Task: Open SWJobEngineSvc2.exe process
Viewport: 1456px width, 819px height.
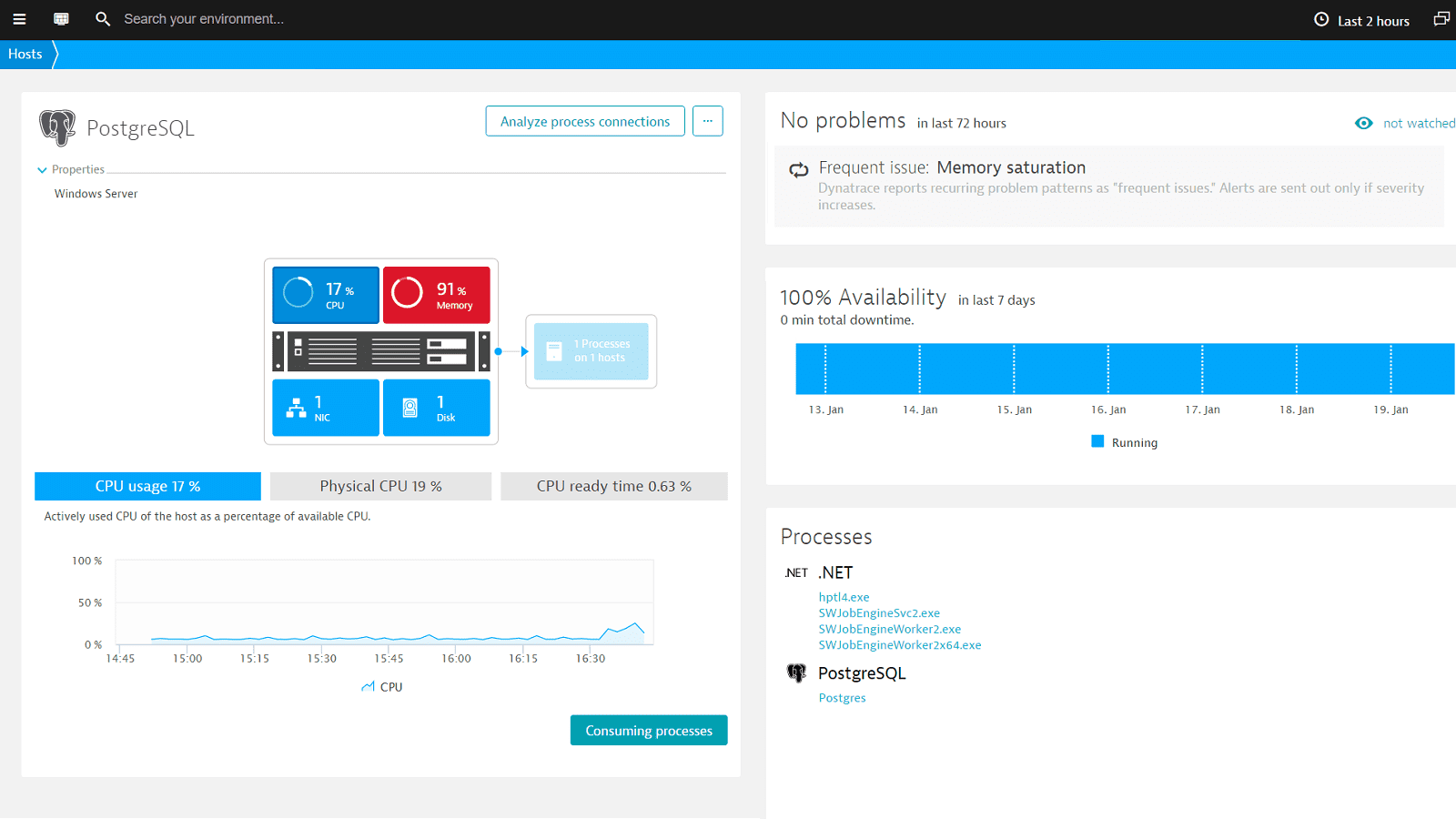Action: coord(879,613)
